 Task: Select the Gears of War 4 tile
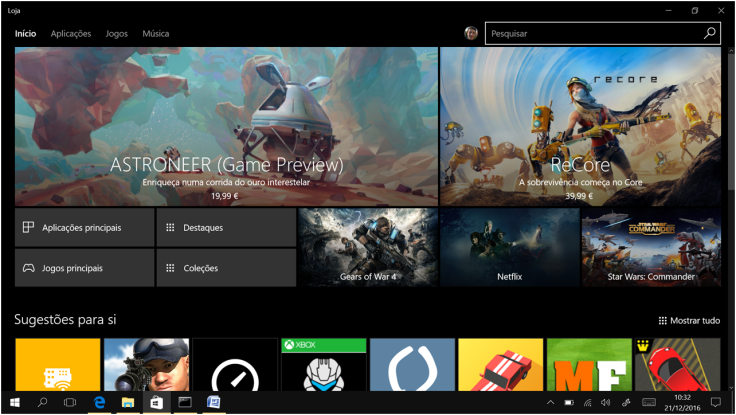click(x=368, y=247)
